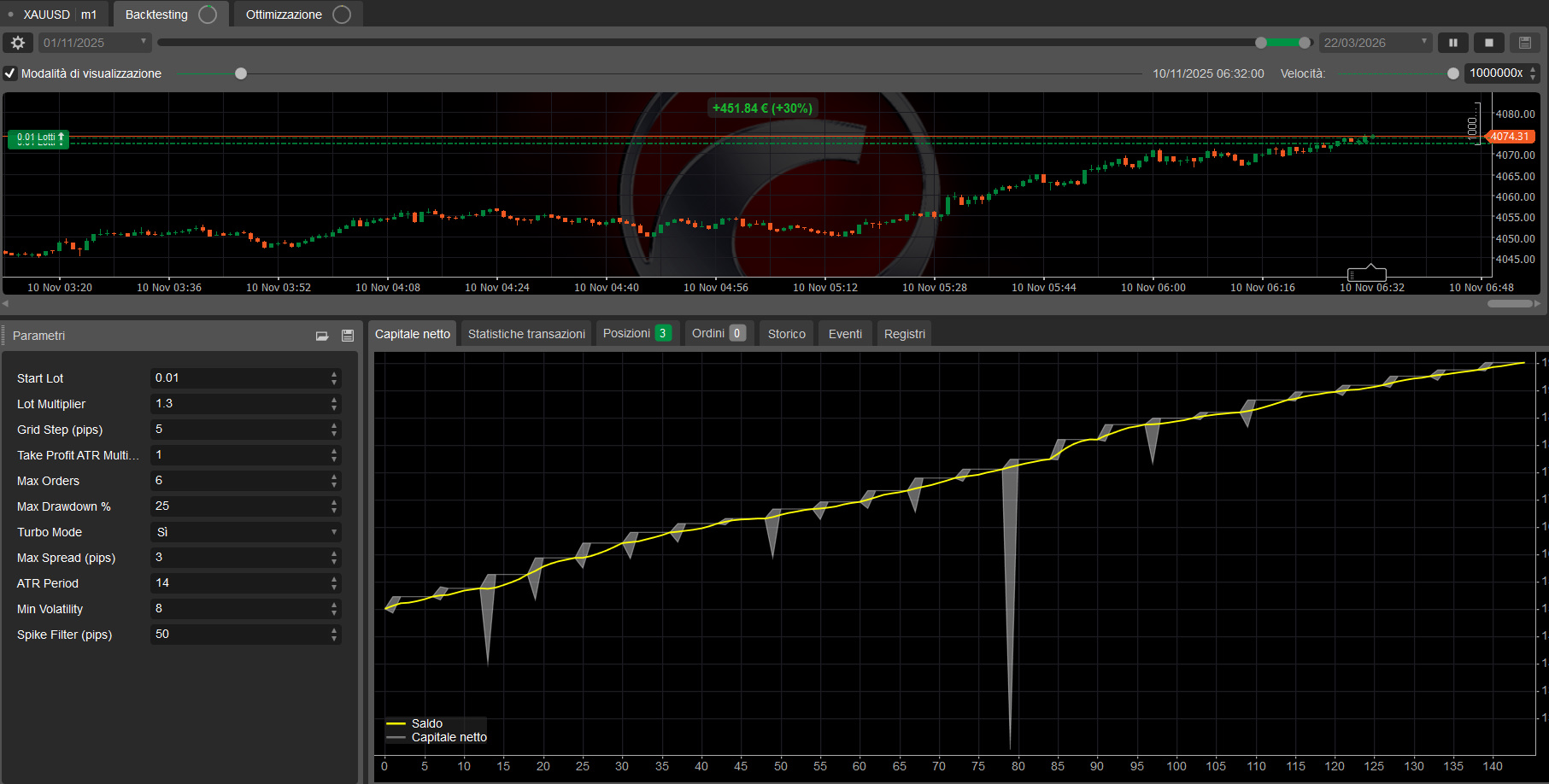The width and height of the screenshot is (1549, 784).
Task: Show the Posizioni tab with 3 positions
Action: pyautogui.click(x=637, y=333)
